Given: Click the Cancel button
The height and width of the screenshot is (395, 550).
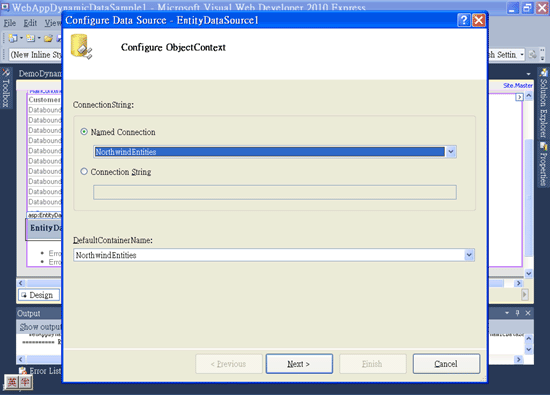Looking at the screenshot, I should [x=446, y=364].
